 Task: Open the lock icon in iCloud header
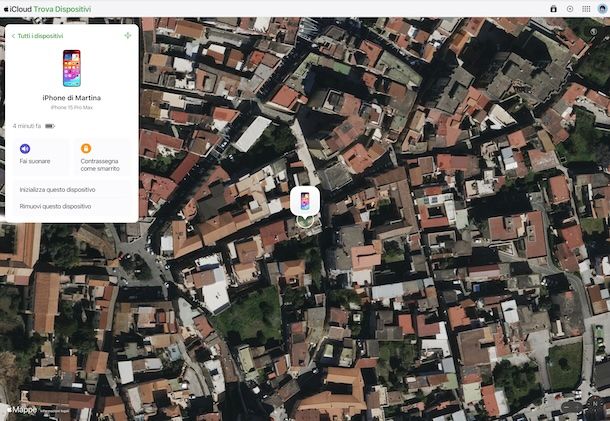[553, 9]
